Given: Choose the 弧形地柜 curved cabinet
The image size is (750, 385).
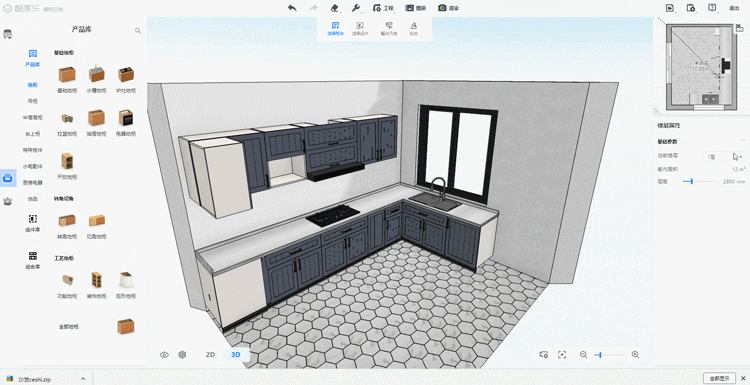Looking at the screenshot, I should click(126, 285).
